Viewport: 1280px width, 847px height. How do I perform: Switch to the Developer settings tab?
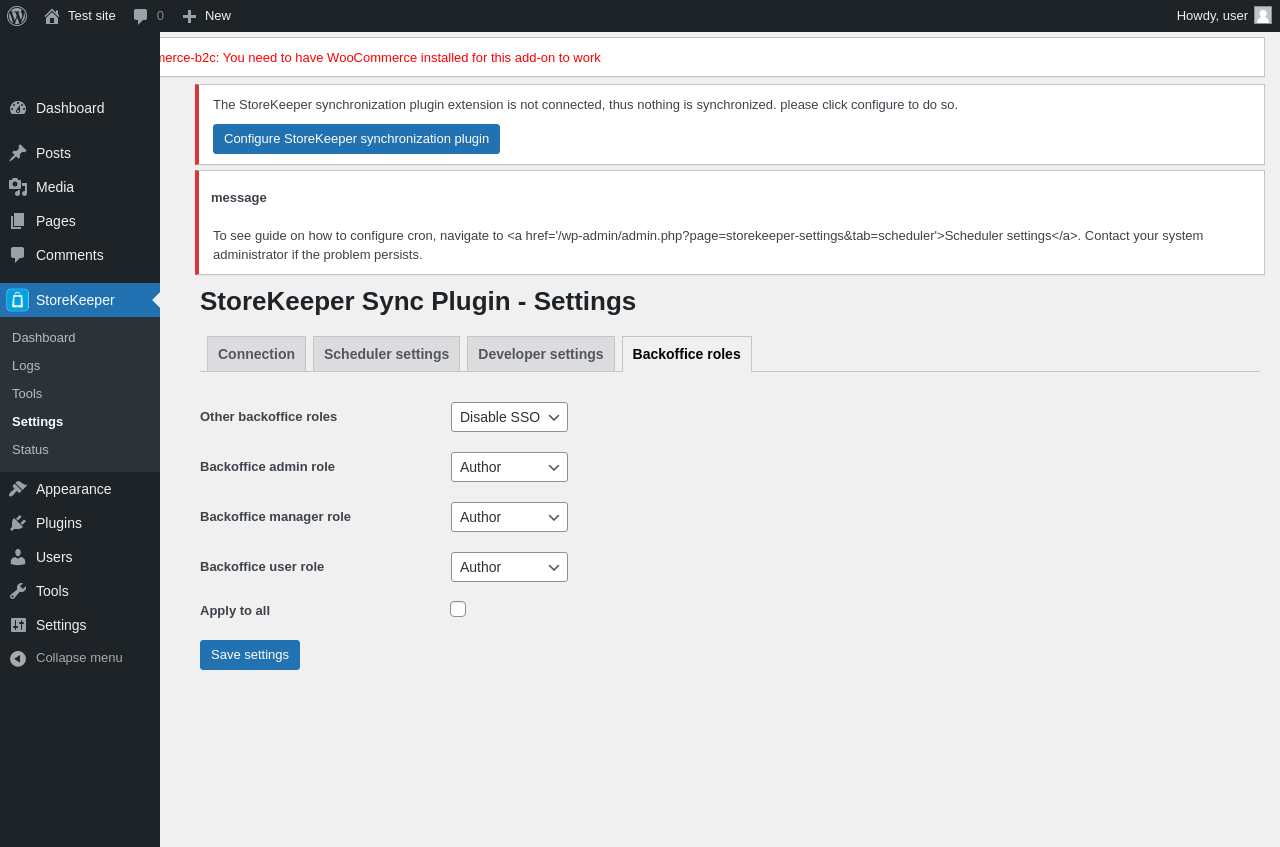click(540, 354)
